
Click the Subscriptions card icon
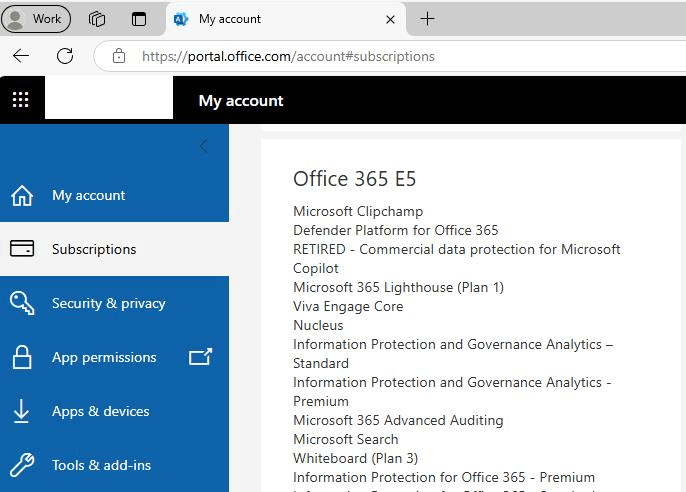click(22, 248)
